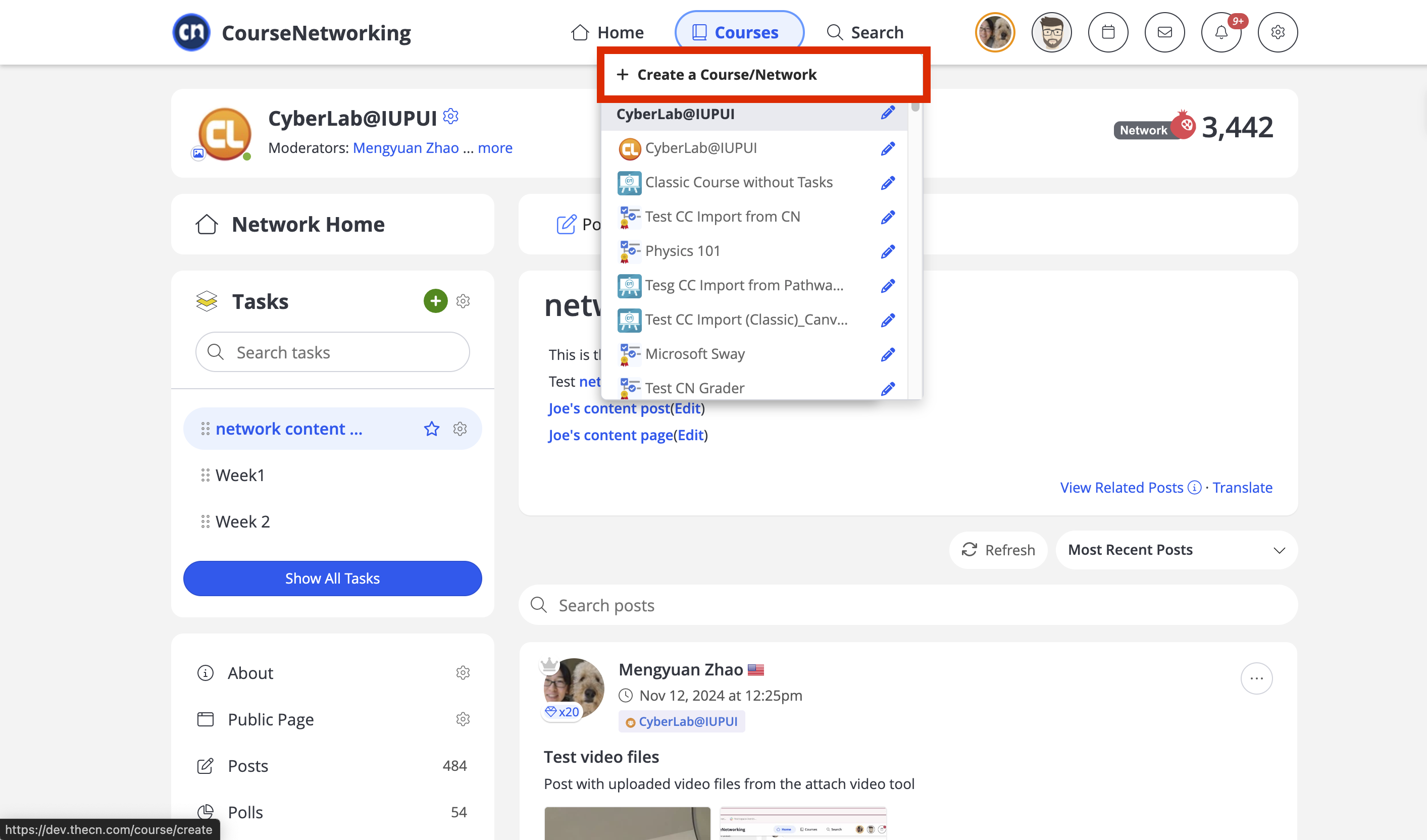Open the calendar icon in top bar
This screenshot has width=1427, height=840.
[1108, 32]
